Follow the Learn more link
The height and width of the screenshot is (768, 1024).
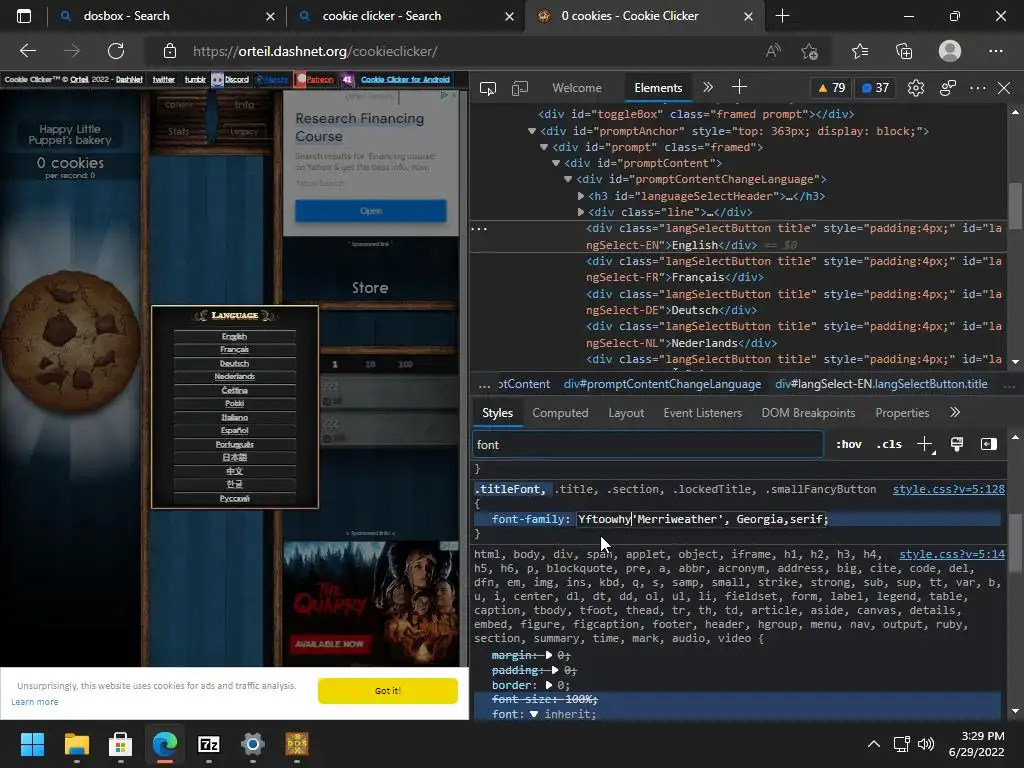(35, 702)
